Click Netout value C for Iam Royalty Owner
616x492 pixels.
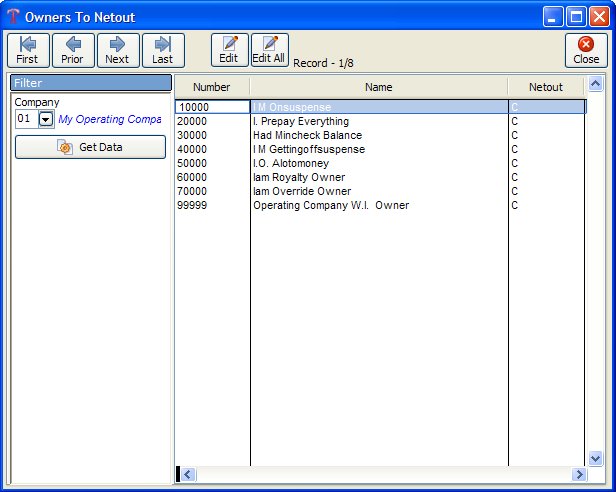pos(514,177)
